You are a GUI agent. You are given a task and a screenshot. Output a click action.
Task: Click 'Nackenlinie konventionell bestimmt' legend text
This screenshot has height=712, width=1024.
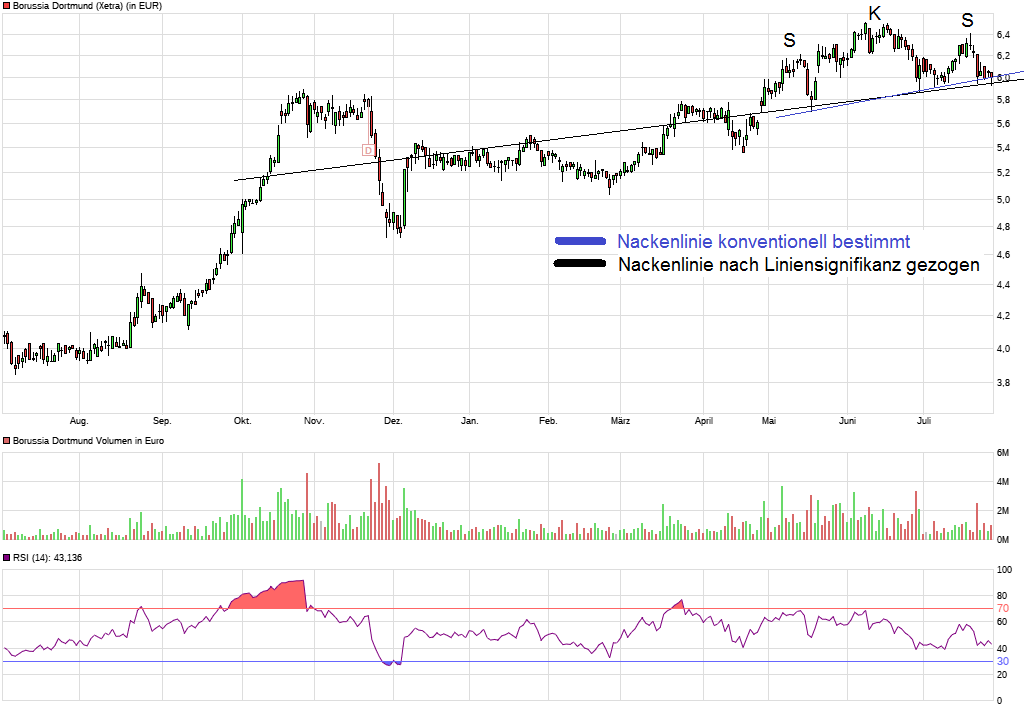pyautogui.click(x=763, y=242)
